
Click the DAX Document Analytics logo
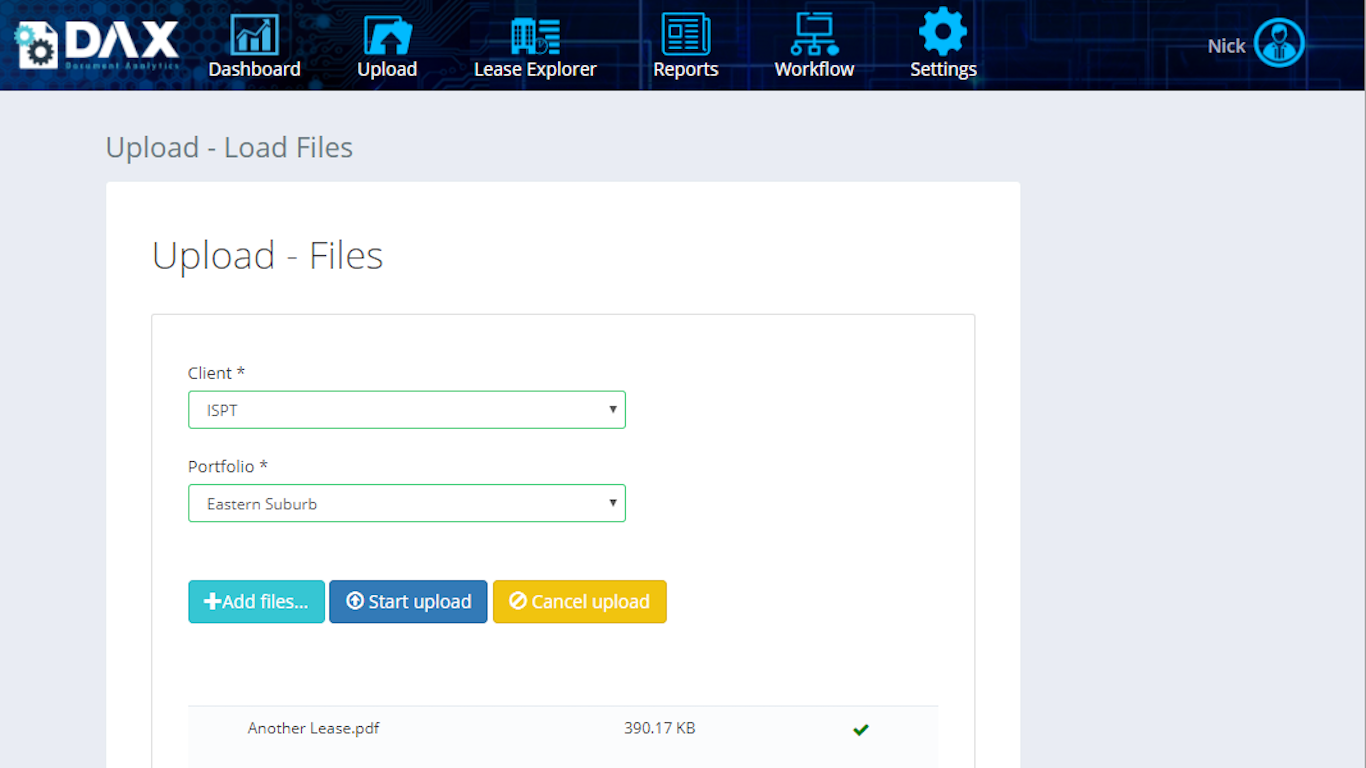point(97,44)
